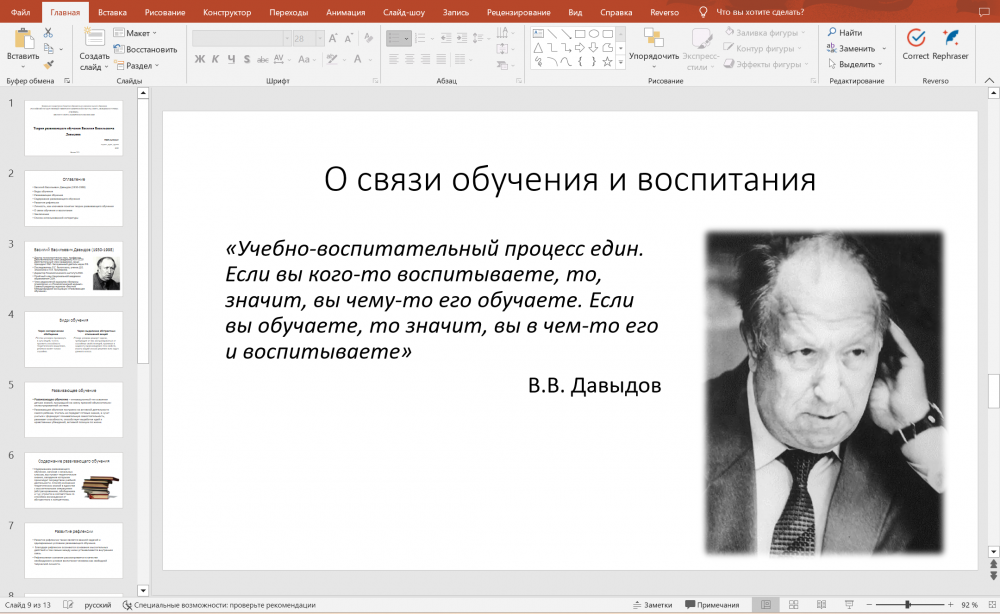Screen dimensions: 1000x614
Task: Open Slide Sorter view in status bar
Action: (x=793, y=605)
